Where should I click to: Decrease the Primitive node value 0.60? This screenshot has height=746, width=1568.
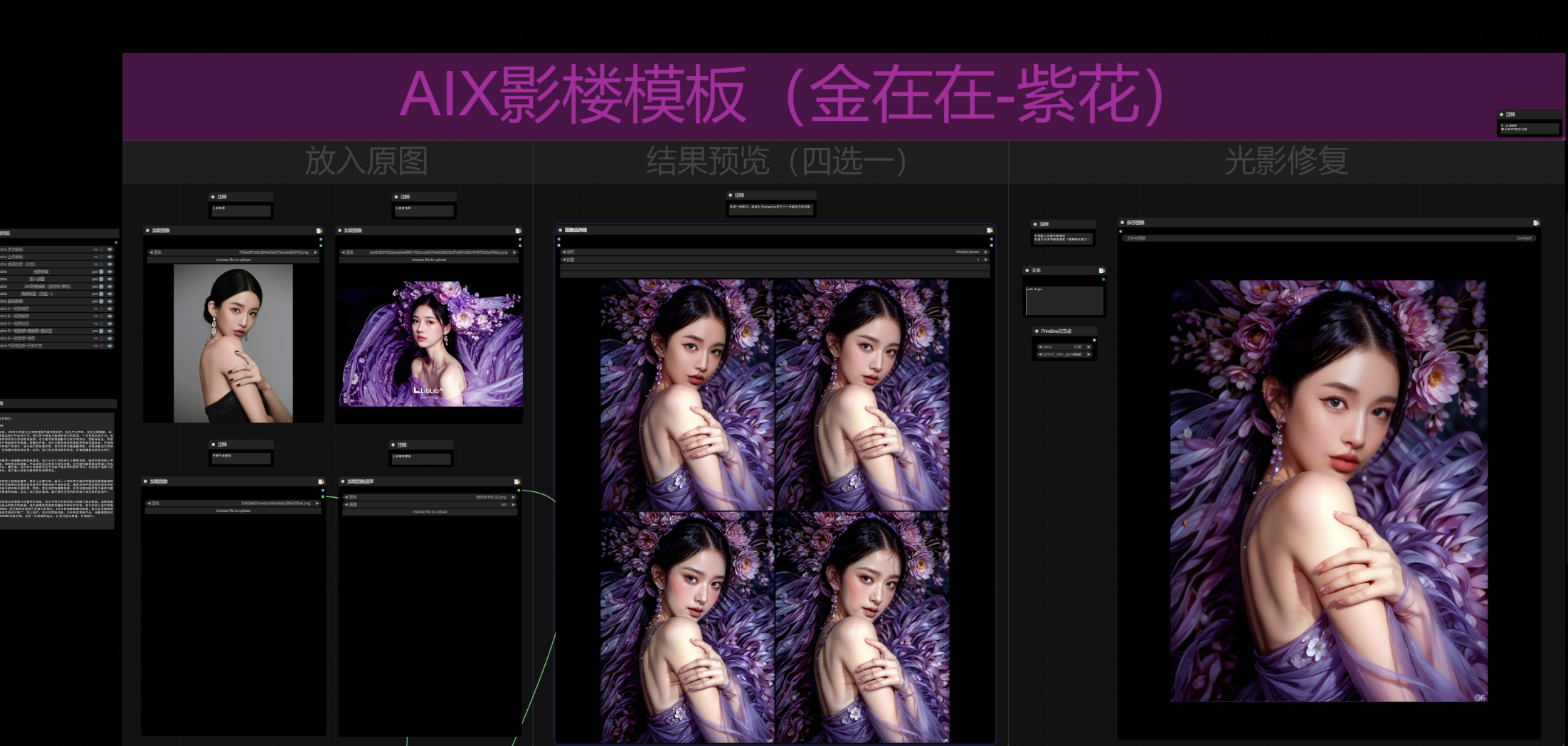click(1040, 347)
